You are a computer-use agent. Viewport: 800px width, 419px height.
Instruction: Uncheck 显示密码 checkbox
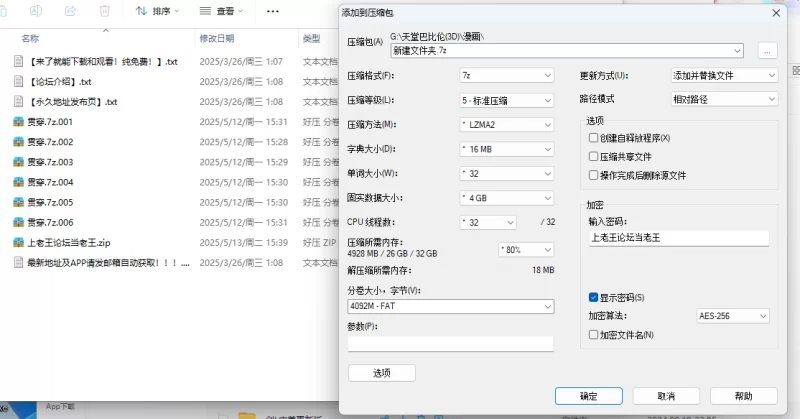click(593, 297)
